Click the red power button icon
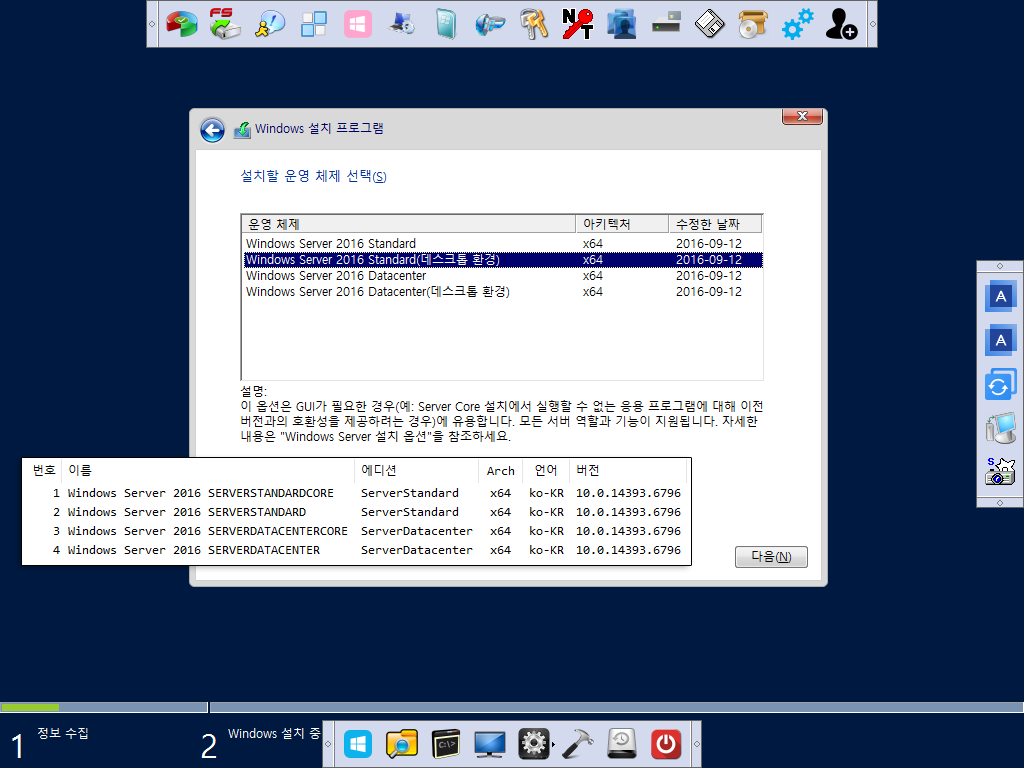 pos(666,744)
